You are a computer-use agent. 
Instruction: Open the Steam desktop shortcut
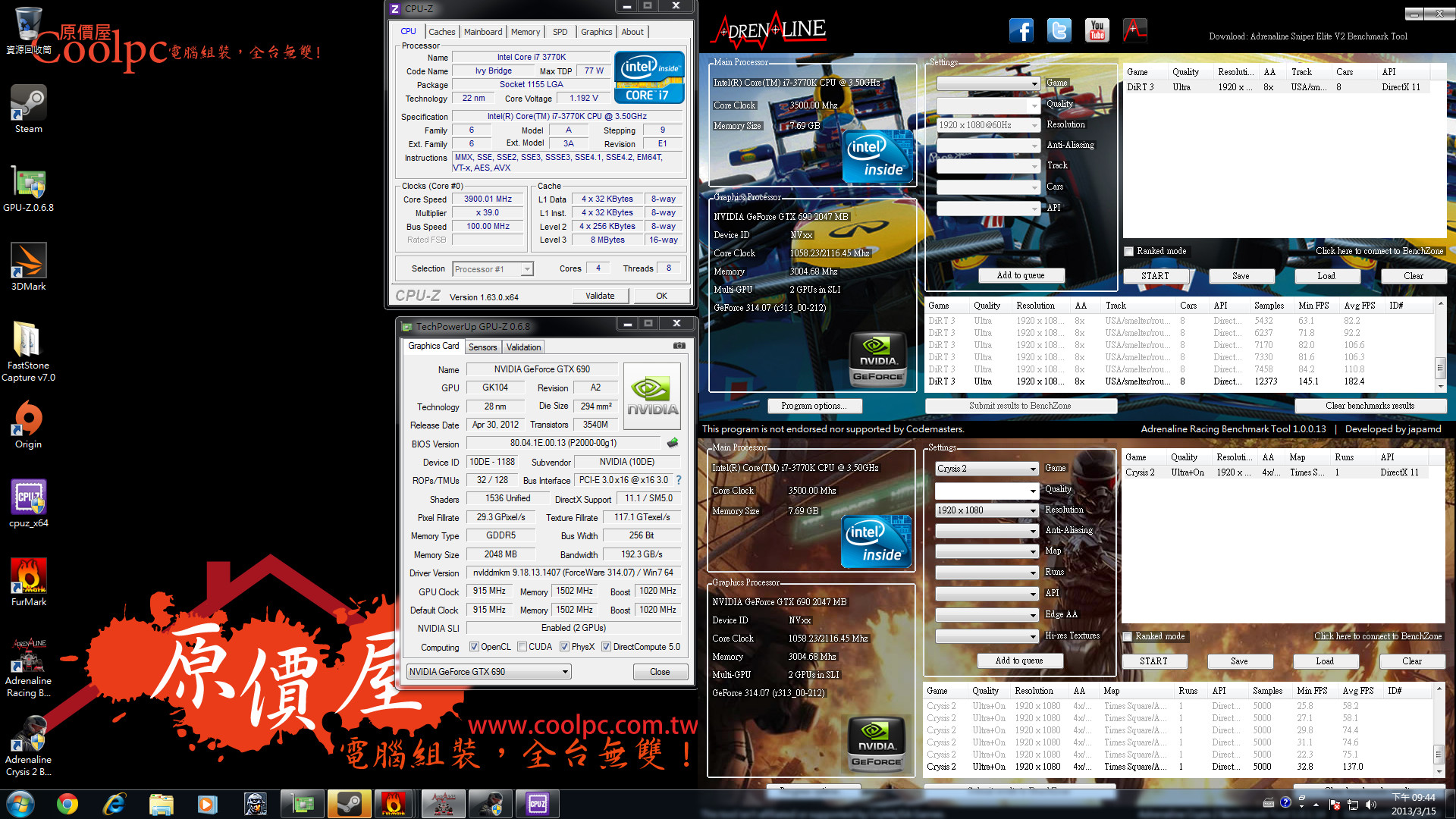coord(29,108)
